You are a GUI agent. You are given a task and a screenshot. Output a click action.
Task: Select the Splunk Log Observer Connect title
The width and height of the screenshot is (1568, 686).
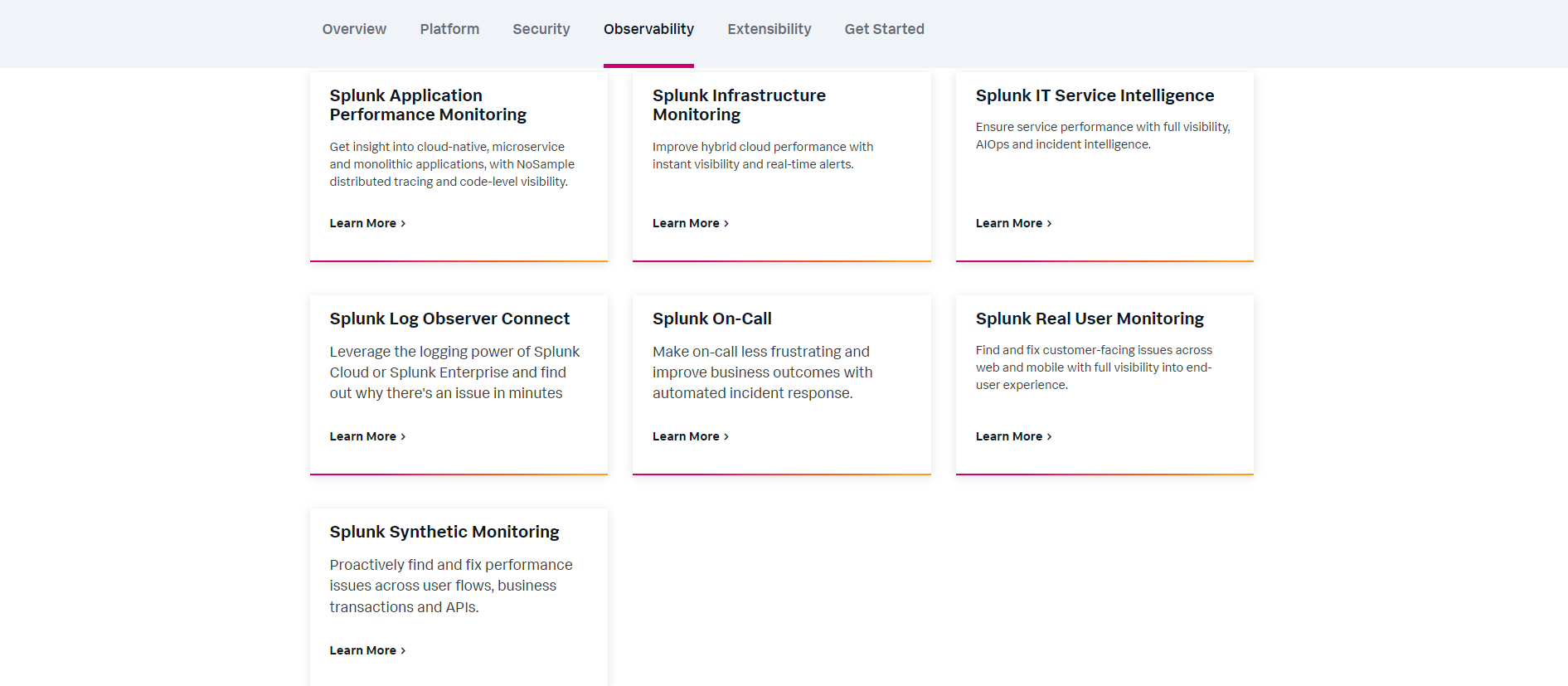(449, 319)
